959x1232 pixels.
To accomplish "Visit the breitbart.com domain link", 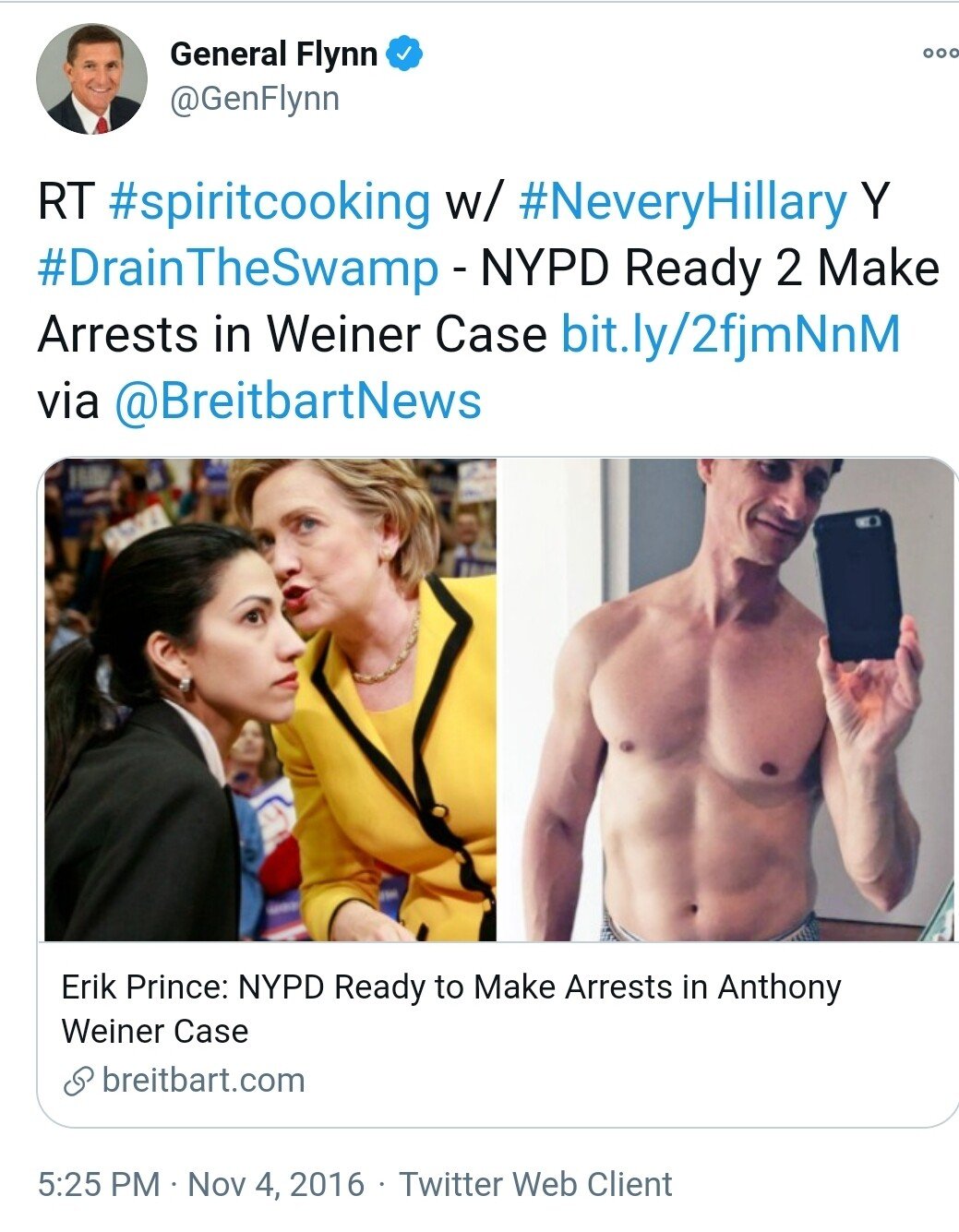I will click(203, 1080).
